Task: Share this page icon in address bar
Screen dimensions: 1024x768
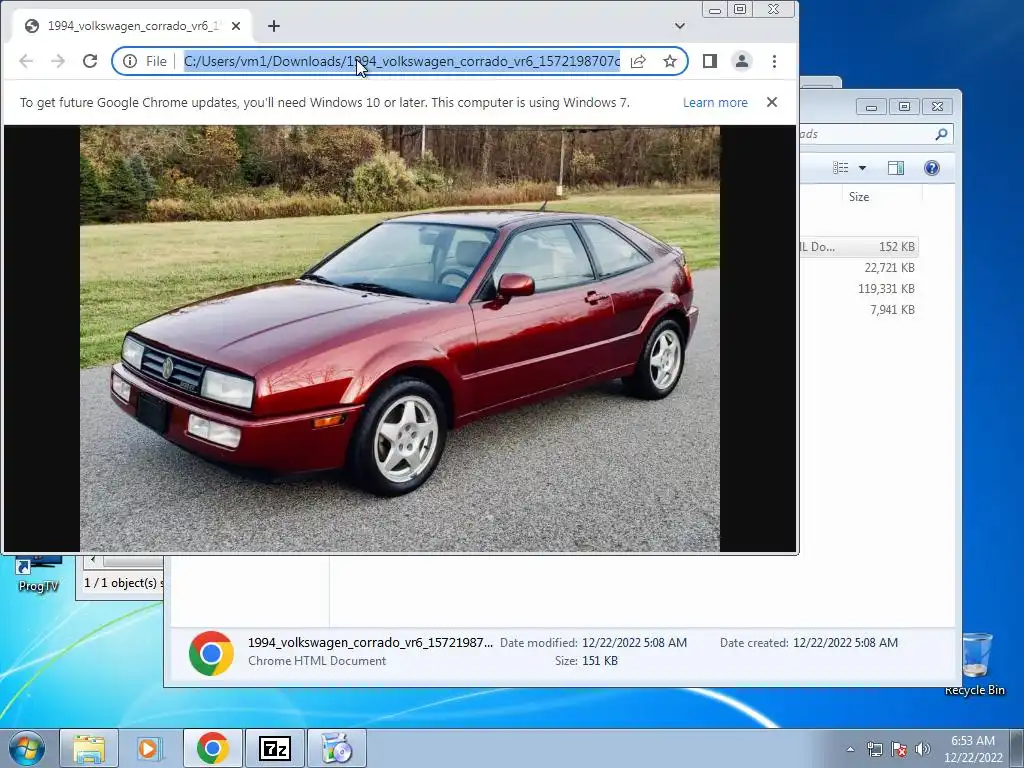Action: tap(638, 61)
